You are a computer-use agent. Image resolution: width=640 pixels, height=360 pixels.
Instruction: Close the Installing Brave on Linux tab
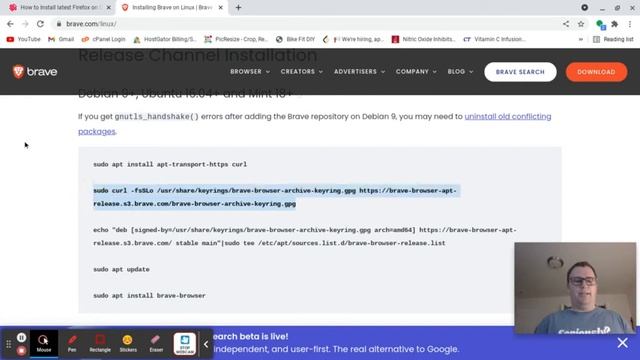220,7
